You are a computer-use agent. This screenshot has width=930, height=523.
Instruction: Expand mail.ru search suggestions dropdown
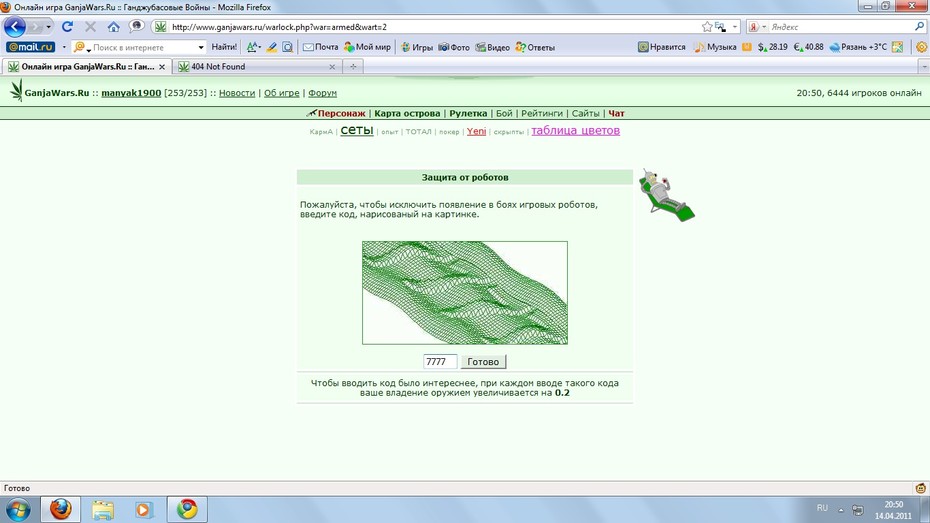click(201, 47)
